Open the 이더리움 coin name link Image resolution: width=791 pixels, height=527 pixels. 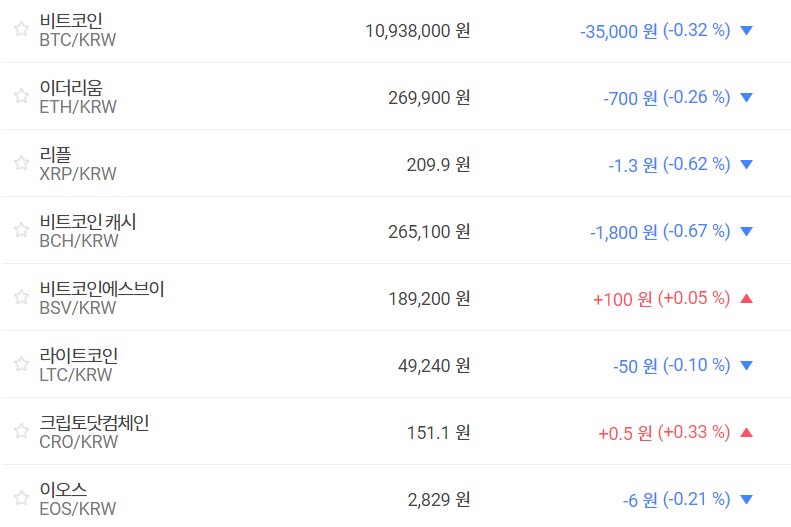[x=71, y=88]
